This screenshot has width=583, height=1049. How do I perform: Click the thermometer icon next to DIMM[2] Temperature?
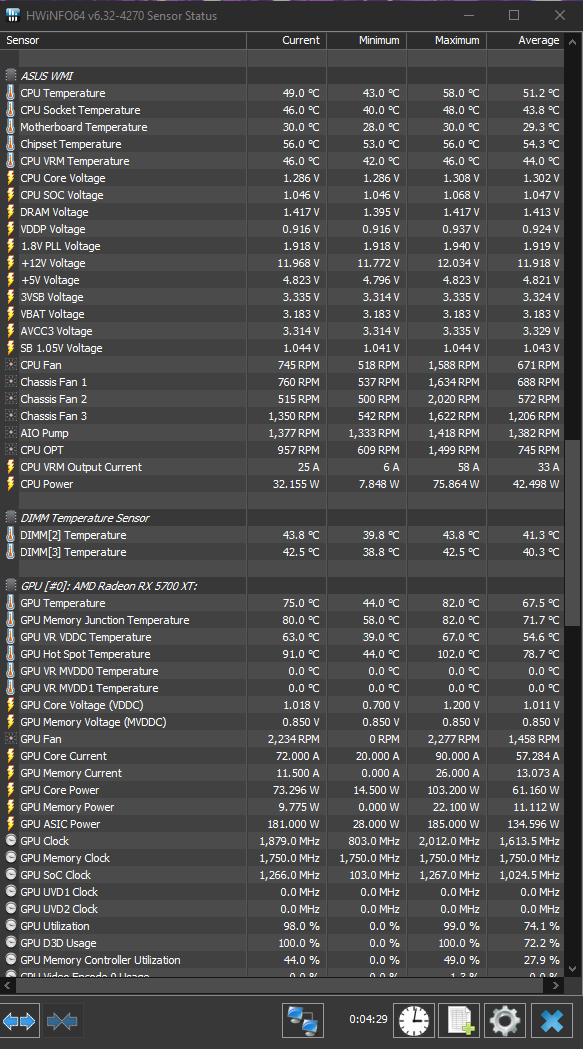[10, 535]
